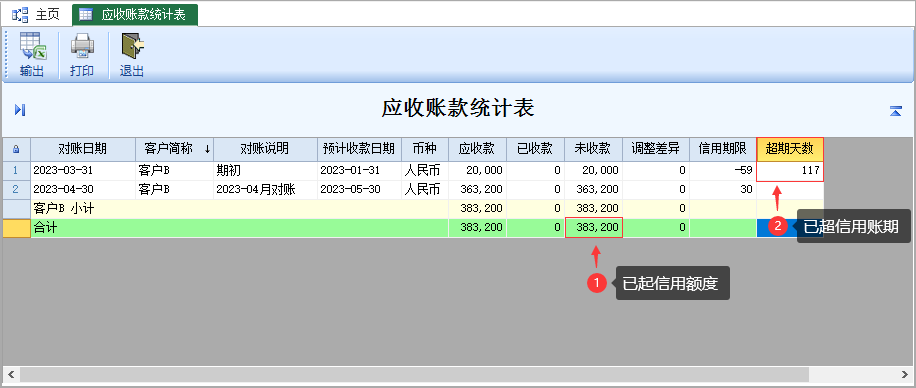Click the 人民币 cell in the 2023-04月对账 row

[425, 190]
